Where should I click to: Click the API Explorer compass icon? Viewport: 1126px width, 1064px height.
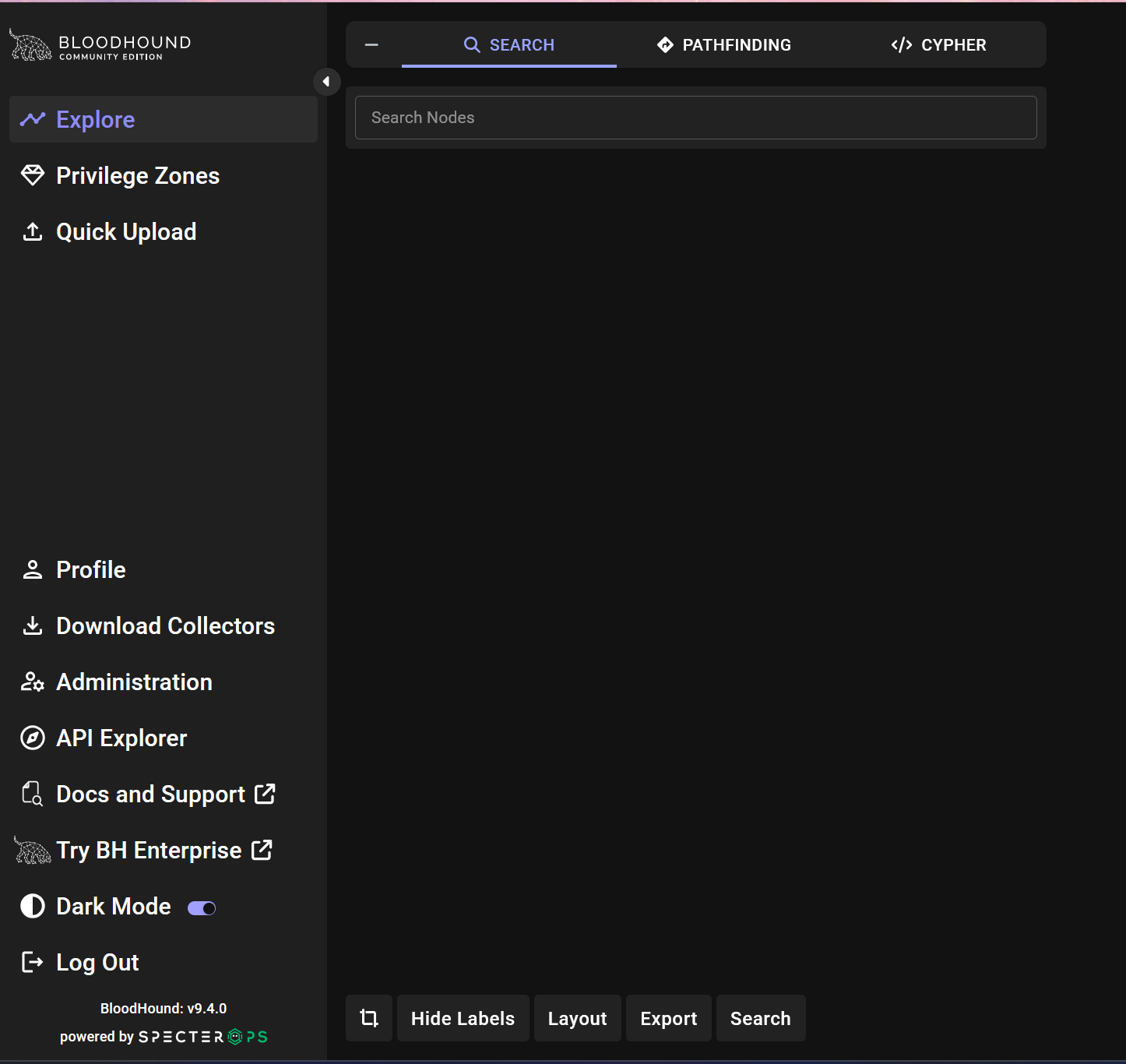[x=33, y=738]
